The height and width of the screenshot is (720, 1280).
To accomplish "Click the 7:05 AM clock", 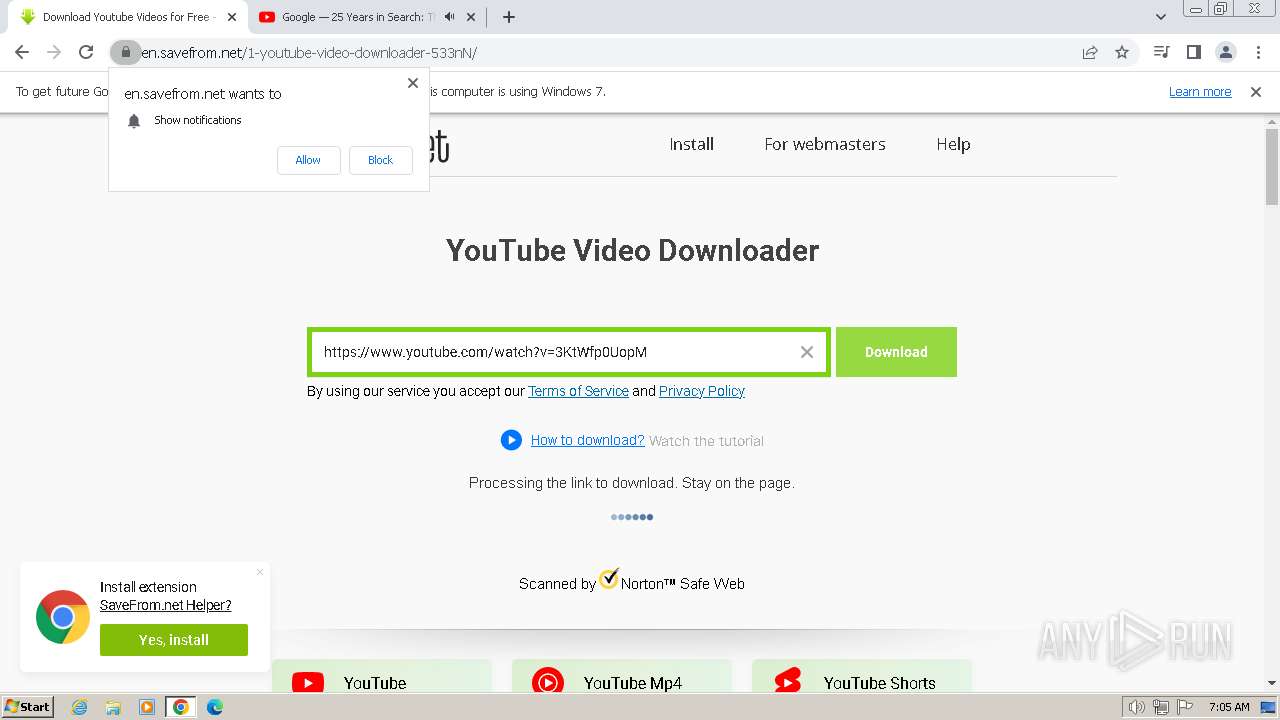I will (x=1229, y=707).
